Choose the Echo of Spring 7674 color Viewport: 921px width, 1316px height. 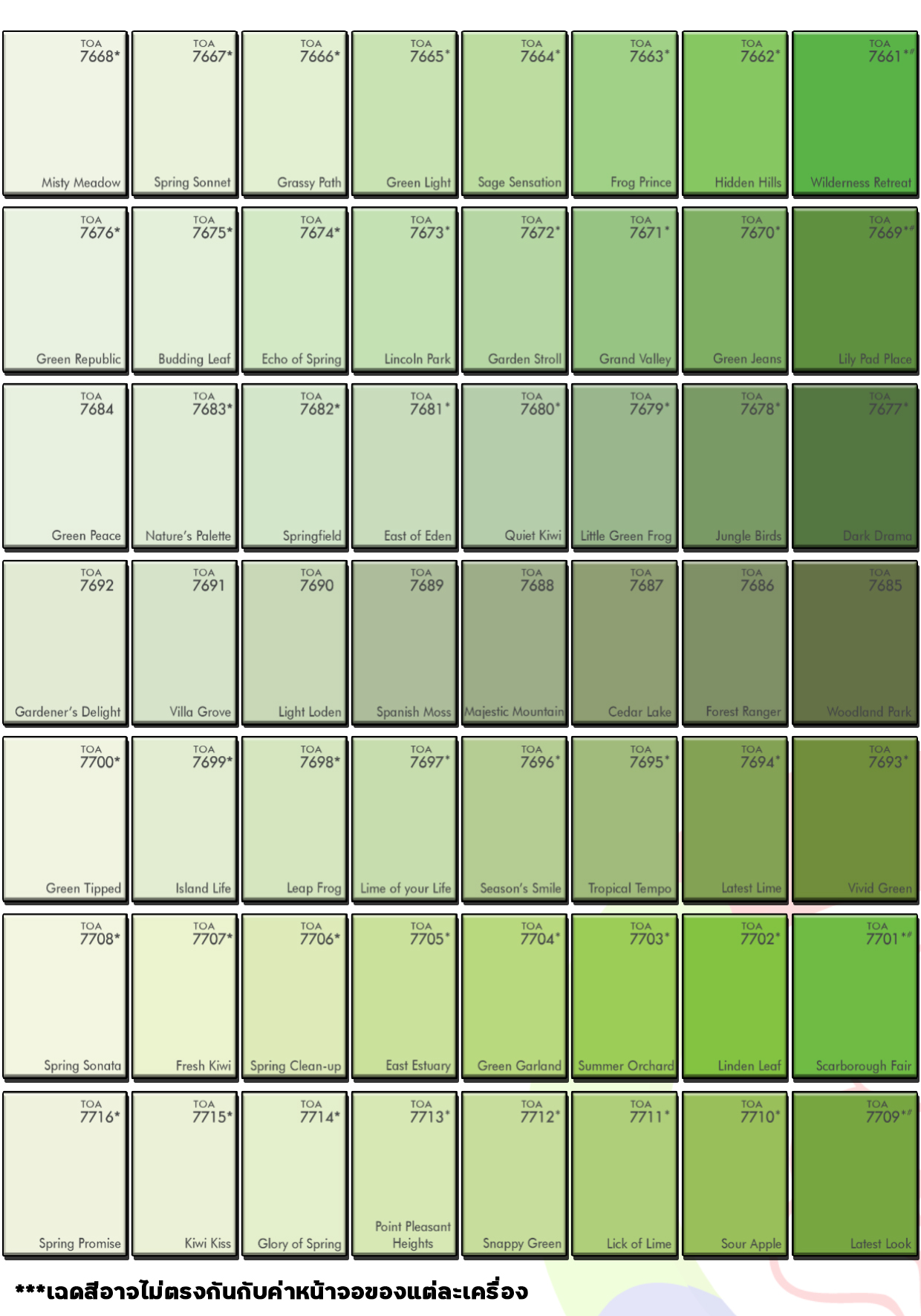pyautogui.click(x=294, y=290)
